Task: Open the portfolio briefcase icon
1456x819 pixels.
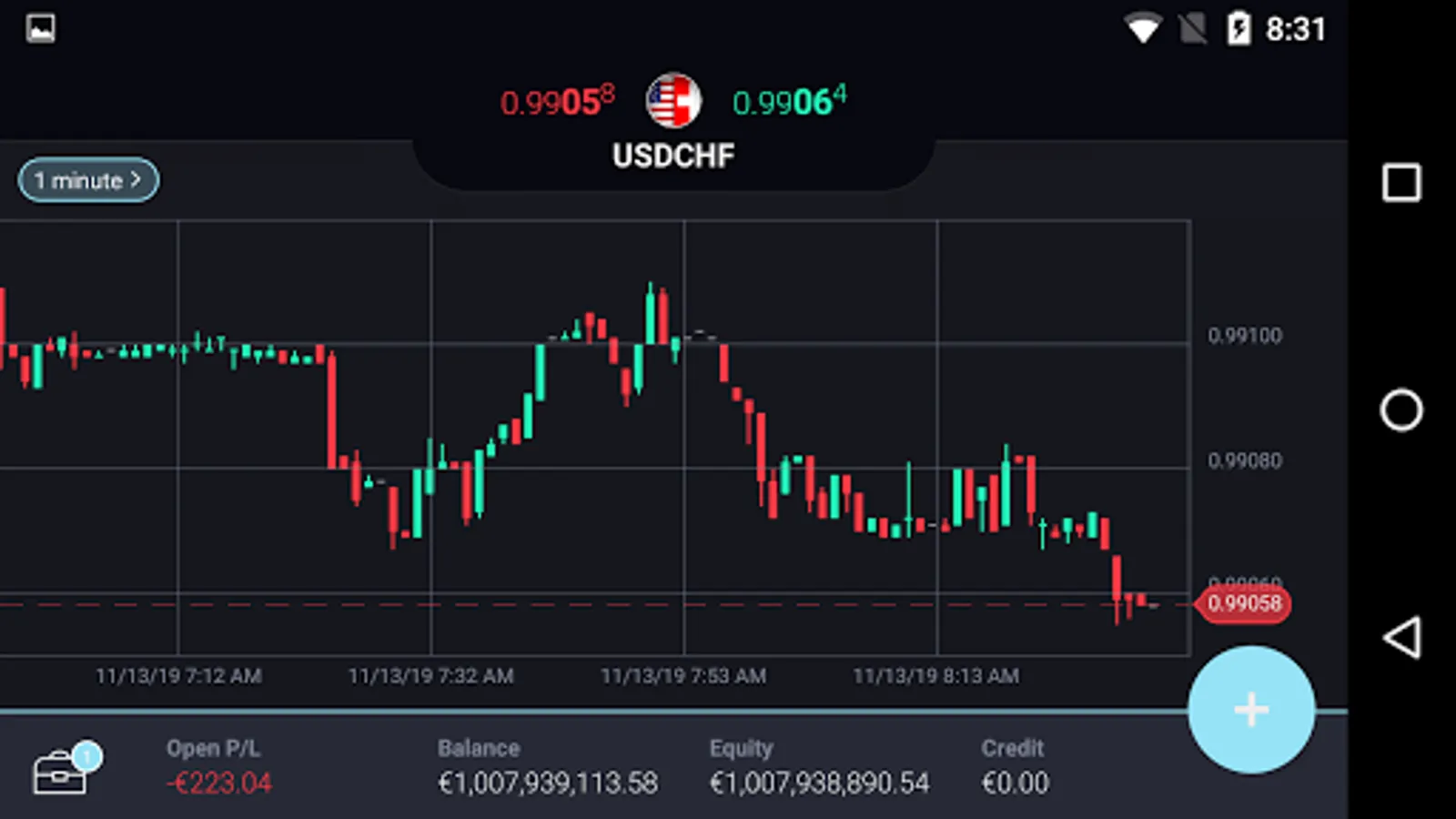Action: coord(60,773)
